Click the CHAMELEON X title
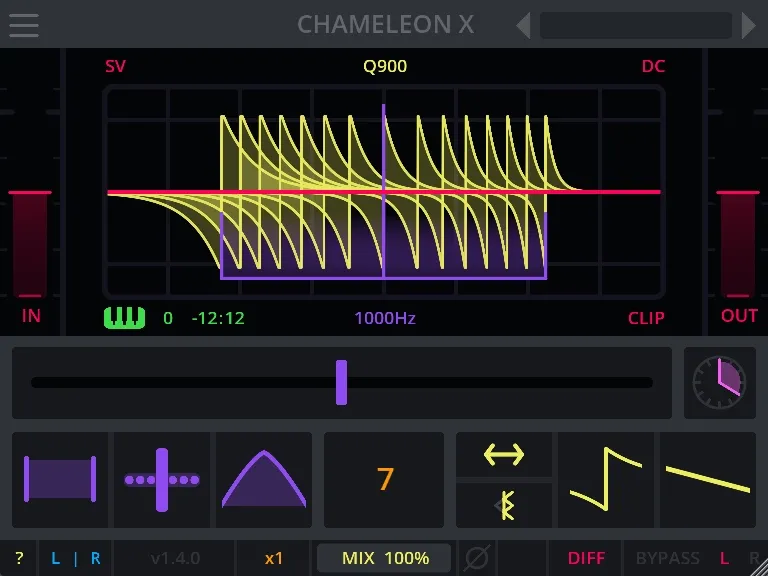 [385, 24]
